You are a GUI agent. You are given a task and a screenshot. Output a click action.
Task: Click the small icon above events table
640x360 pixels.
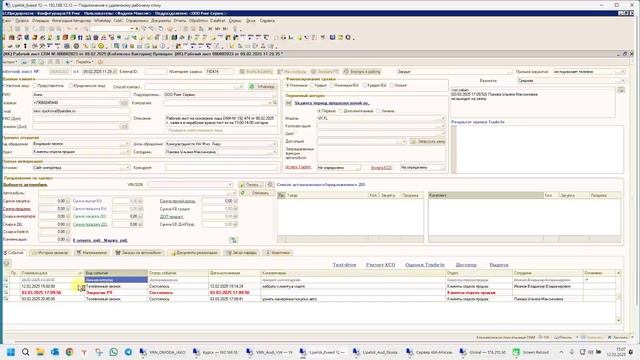[x=7, y=264]
